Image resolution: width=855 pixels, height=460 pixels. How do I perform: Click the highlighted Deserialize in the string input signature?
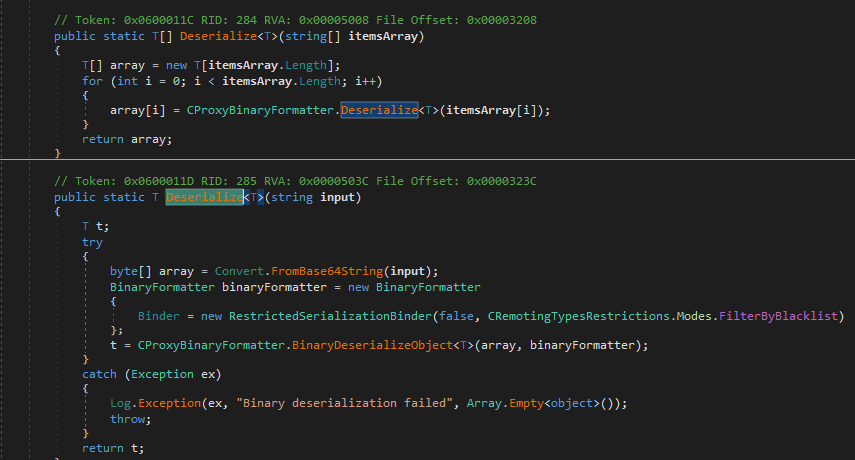coord(204,197)
